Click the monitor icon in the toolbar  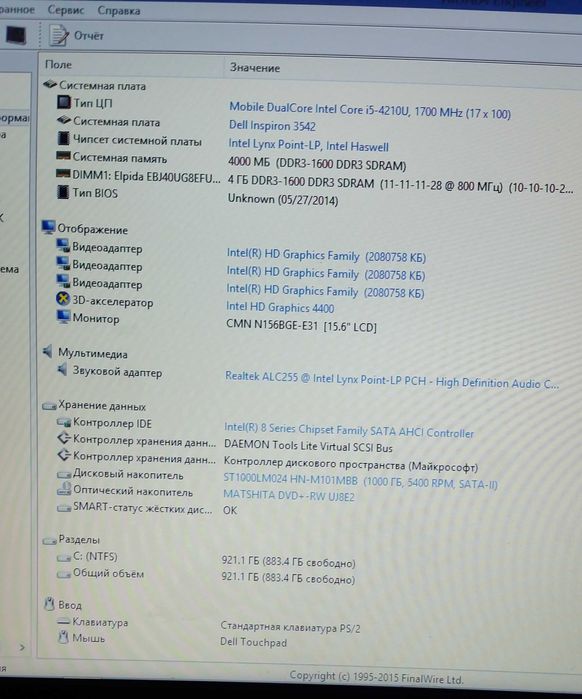16,35
